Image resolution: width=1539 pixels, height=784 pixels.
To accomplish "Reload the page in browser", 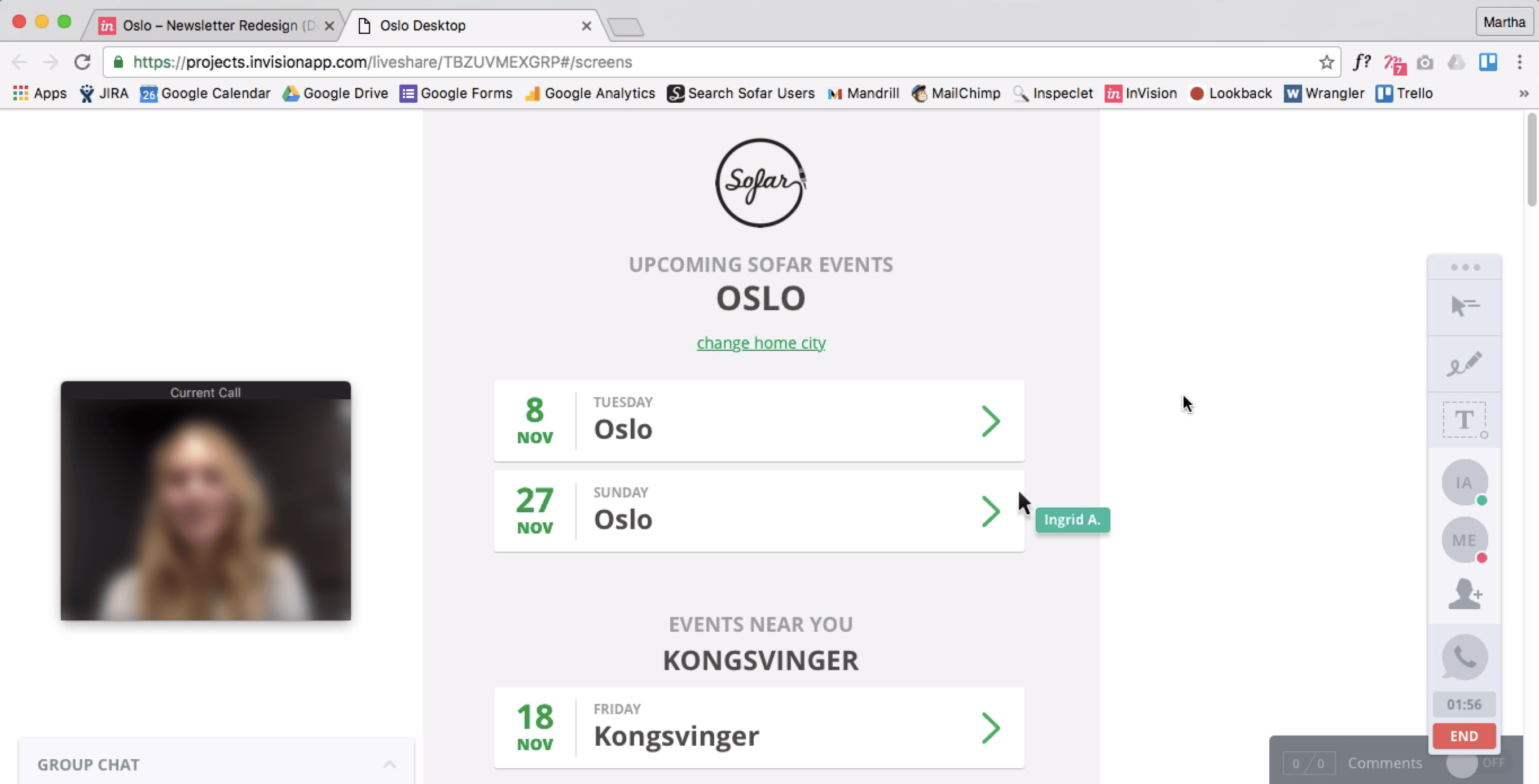I will point(82,62).
